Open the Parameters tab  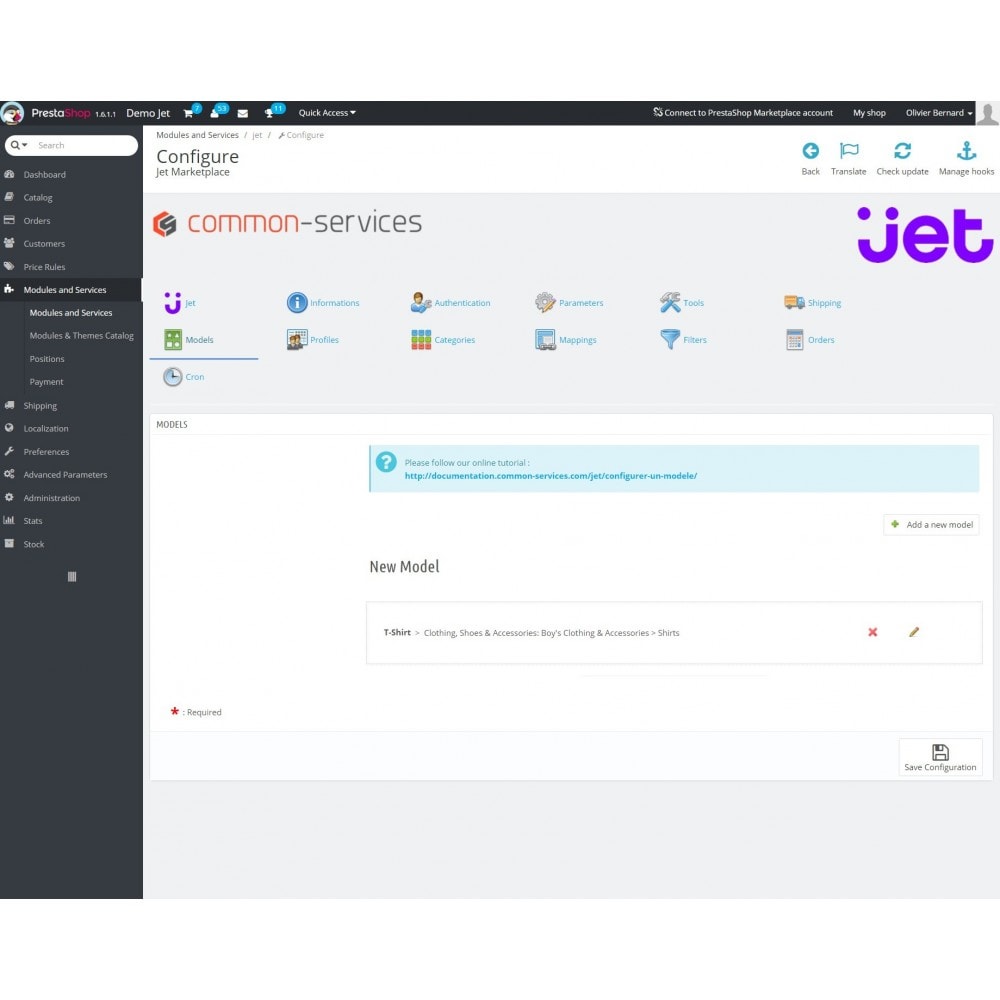[x=569, y=303]
